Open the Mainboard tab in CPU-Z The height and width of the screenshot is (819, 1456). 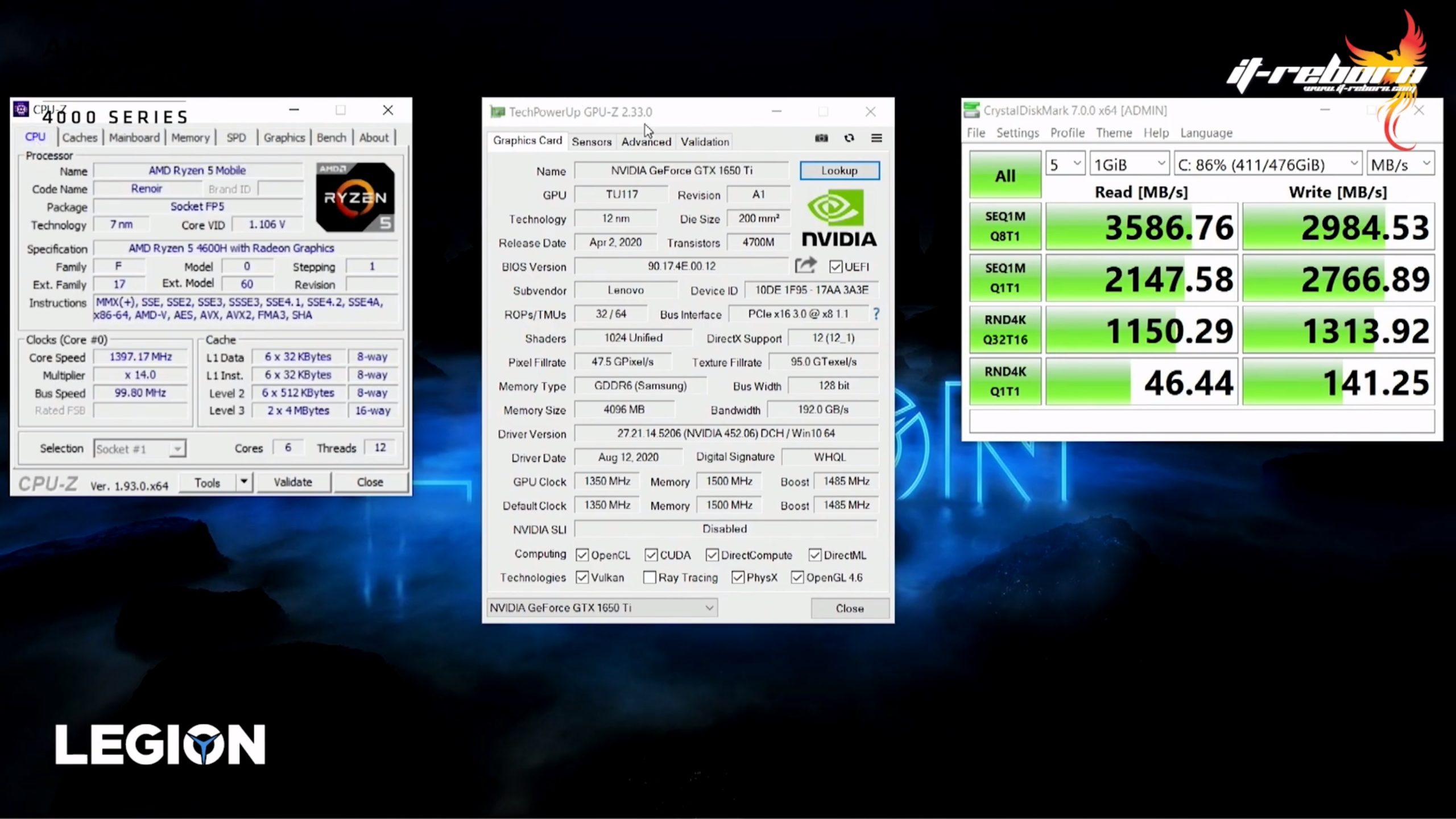pyautogui.click(x=134, y=138)
